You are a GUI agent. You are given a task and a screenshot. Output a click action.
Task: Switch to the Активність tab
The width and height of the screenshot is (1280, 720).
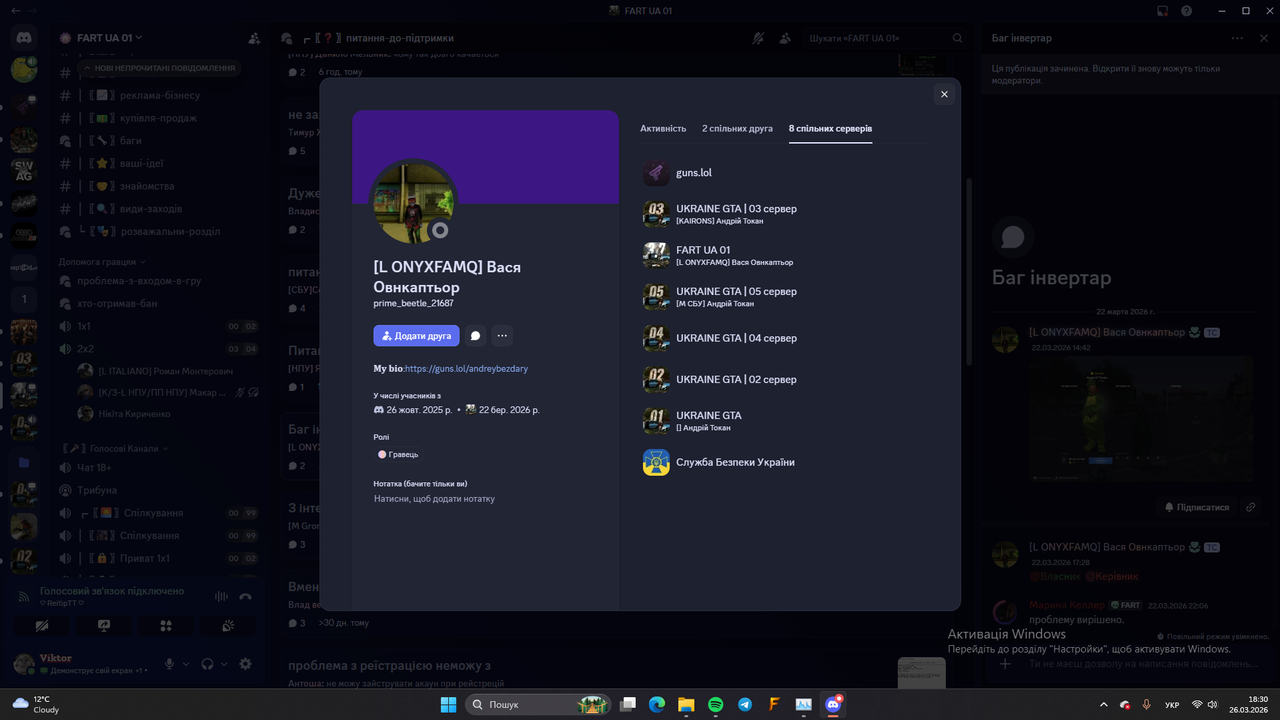663,129
